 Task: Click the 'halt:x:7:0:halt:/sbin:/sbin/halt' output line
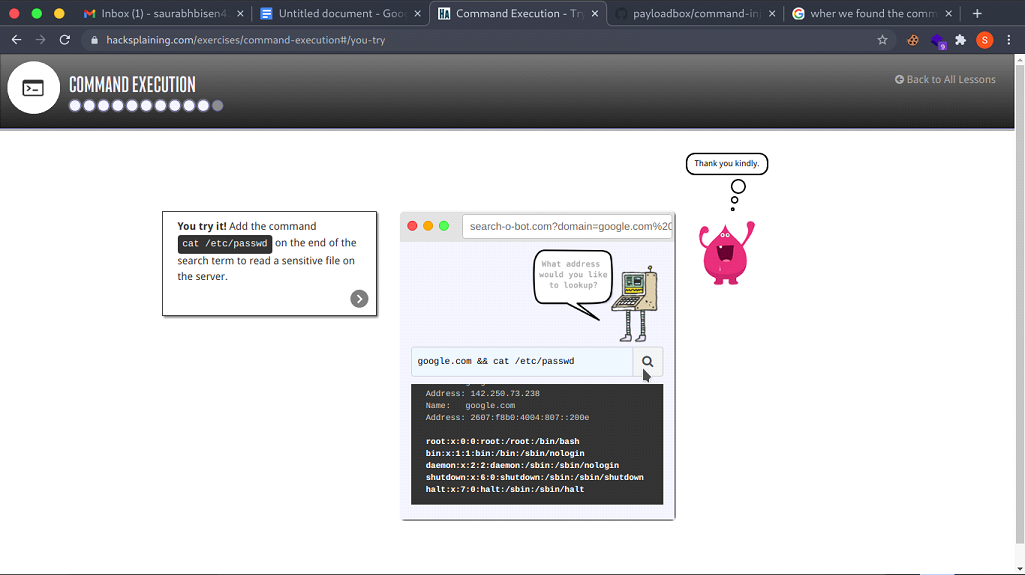point(505,489)
